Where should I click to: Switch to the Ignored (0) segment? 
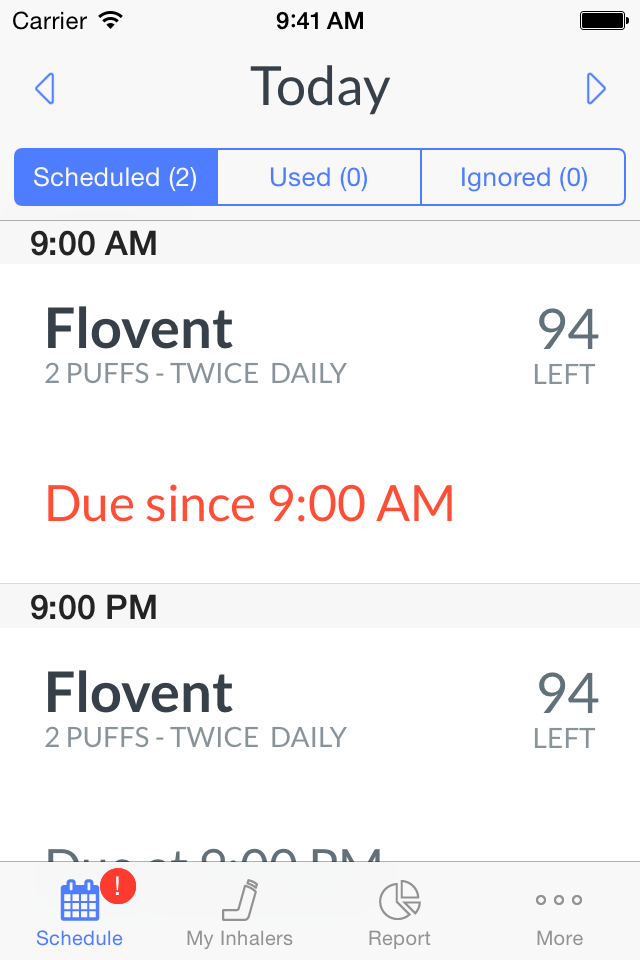point(523,177)
